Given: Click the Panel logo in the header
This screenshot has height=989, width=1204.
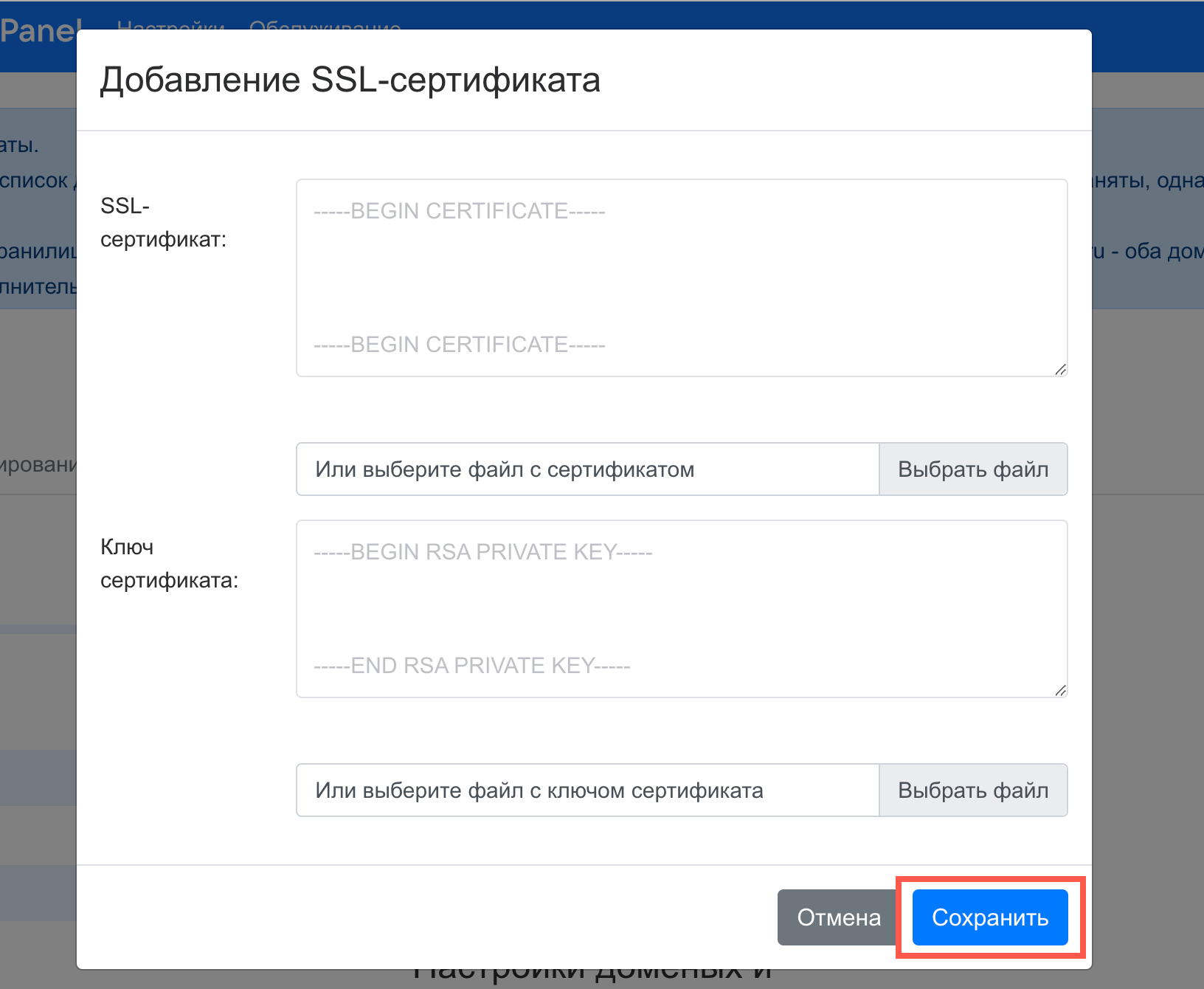Looking at the screenshot, I should 38,31.
